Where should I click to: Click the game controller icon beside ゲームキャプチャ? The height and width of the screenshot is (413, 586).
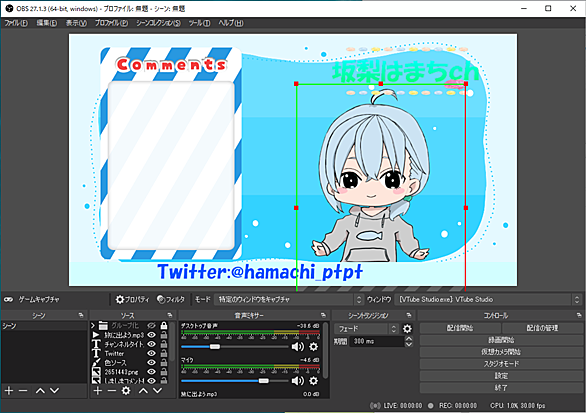[8, 299]
